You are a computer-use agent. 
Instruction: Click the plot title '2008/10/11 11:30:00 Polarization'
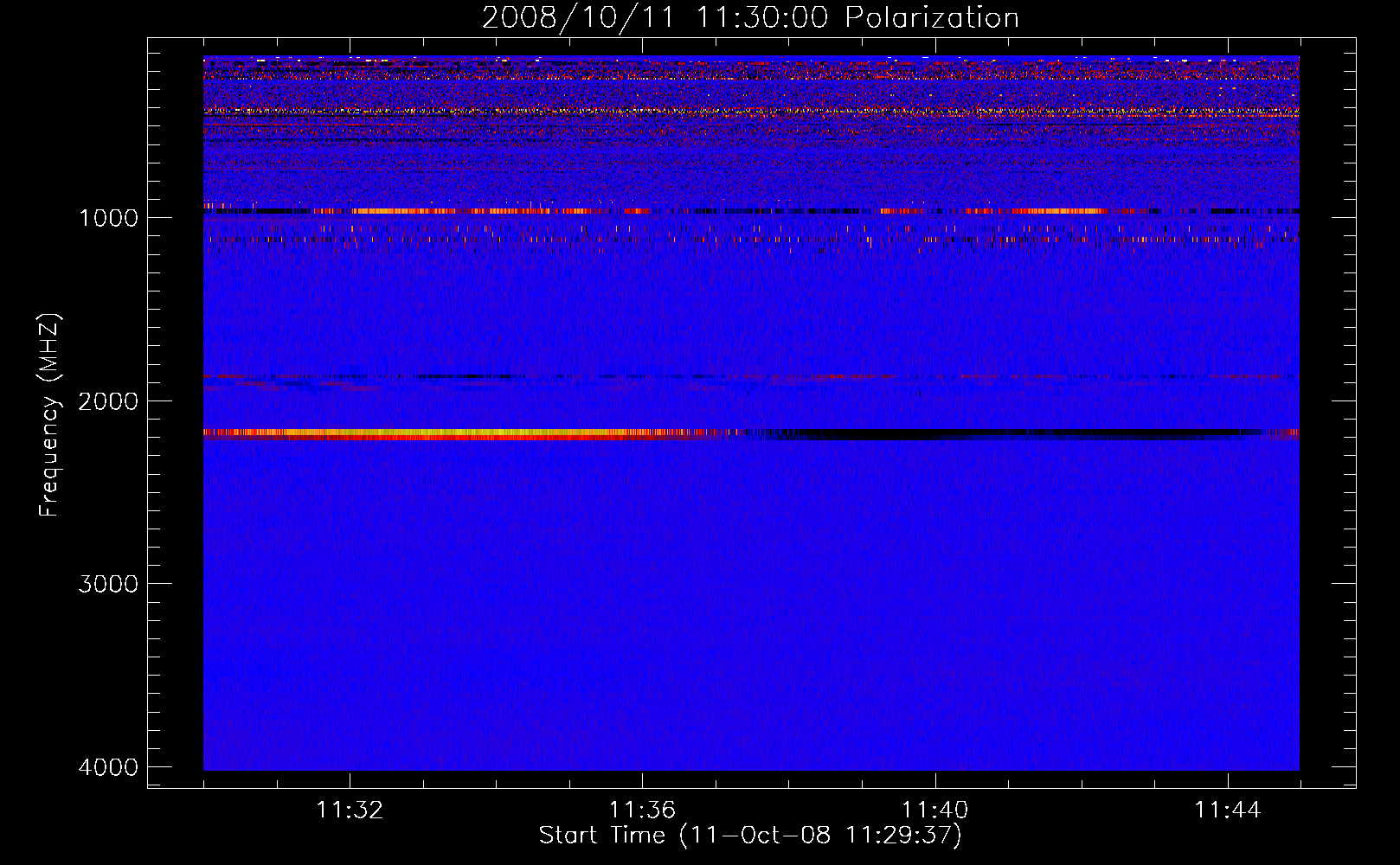[x=750, y=18]
